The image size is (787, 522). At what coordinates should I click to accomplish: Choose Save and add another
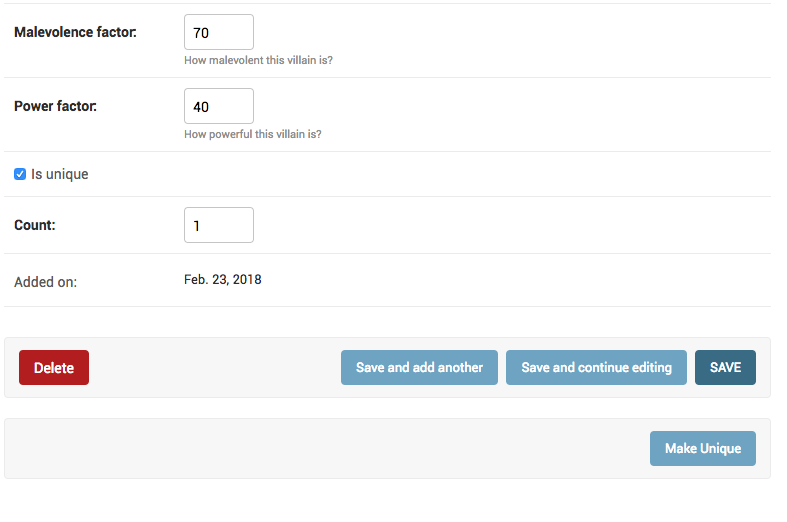click(x=419, y=367)
